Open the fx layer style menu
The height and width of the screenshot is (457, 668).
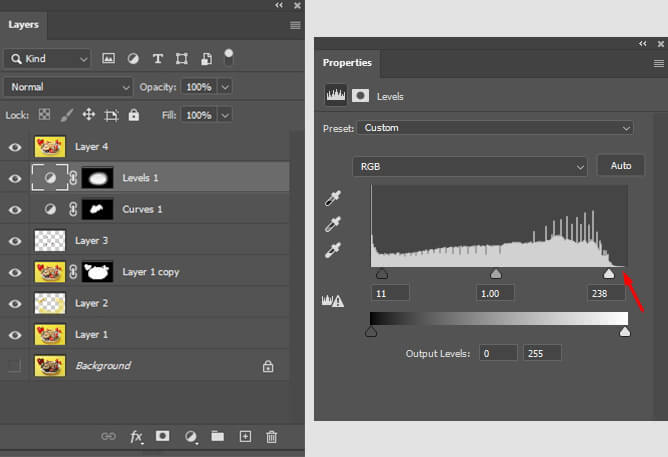point(136,437)
